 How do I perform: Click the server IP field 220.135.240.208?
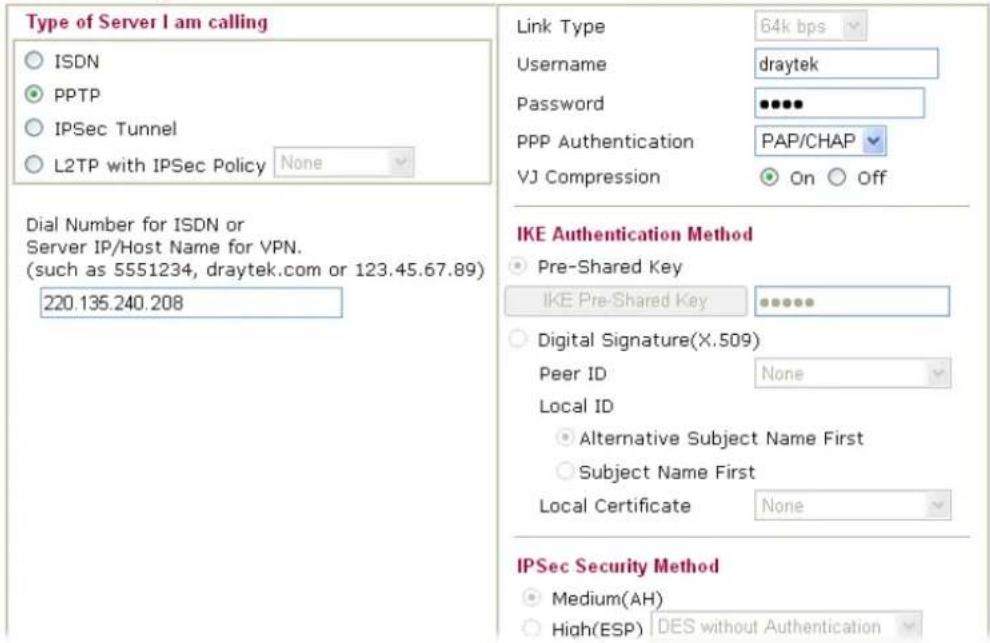pyautogui.click(x=191, y=303)
